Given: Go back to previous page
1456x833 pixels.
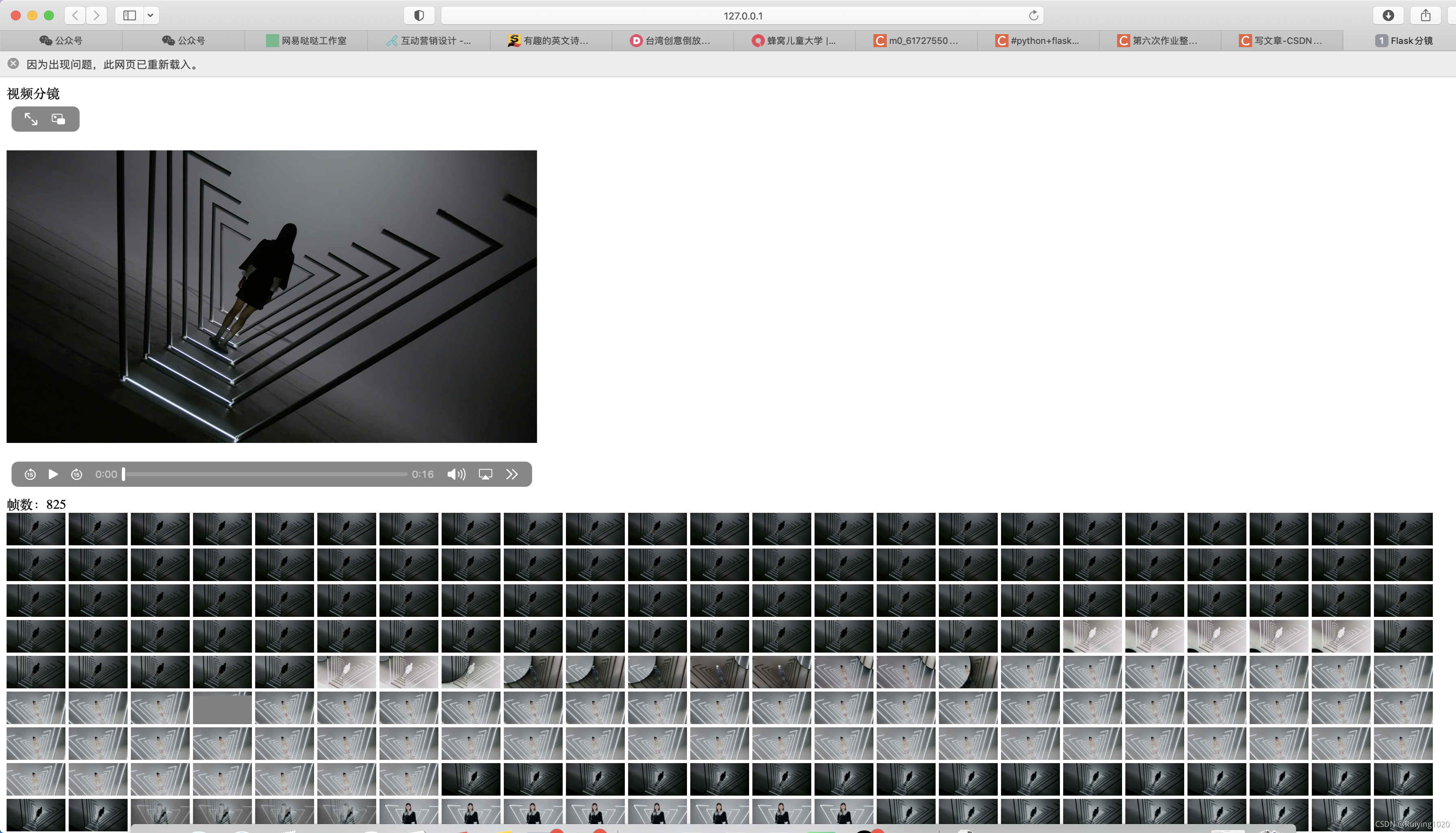Looking at the screenshot, I should pyautogui.click(x=75, y=15).
